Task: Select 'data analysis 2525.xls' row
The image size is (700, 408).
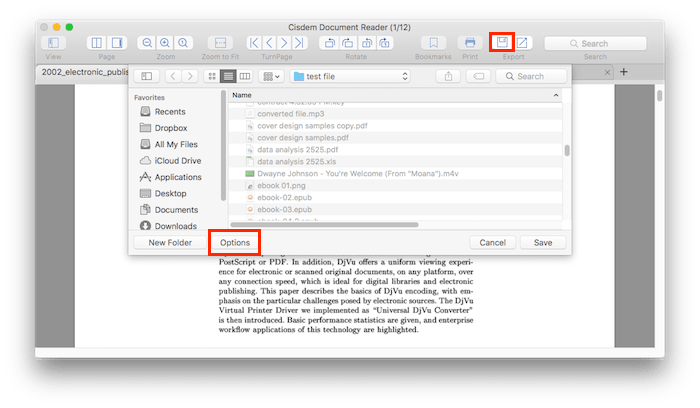Action: [395, 162]
